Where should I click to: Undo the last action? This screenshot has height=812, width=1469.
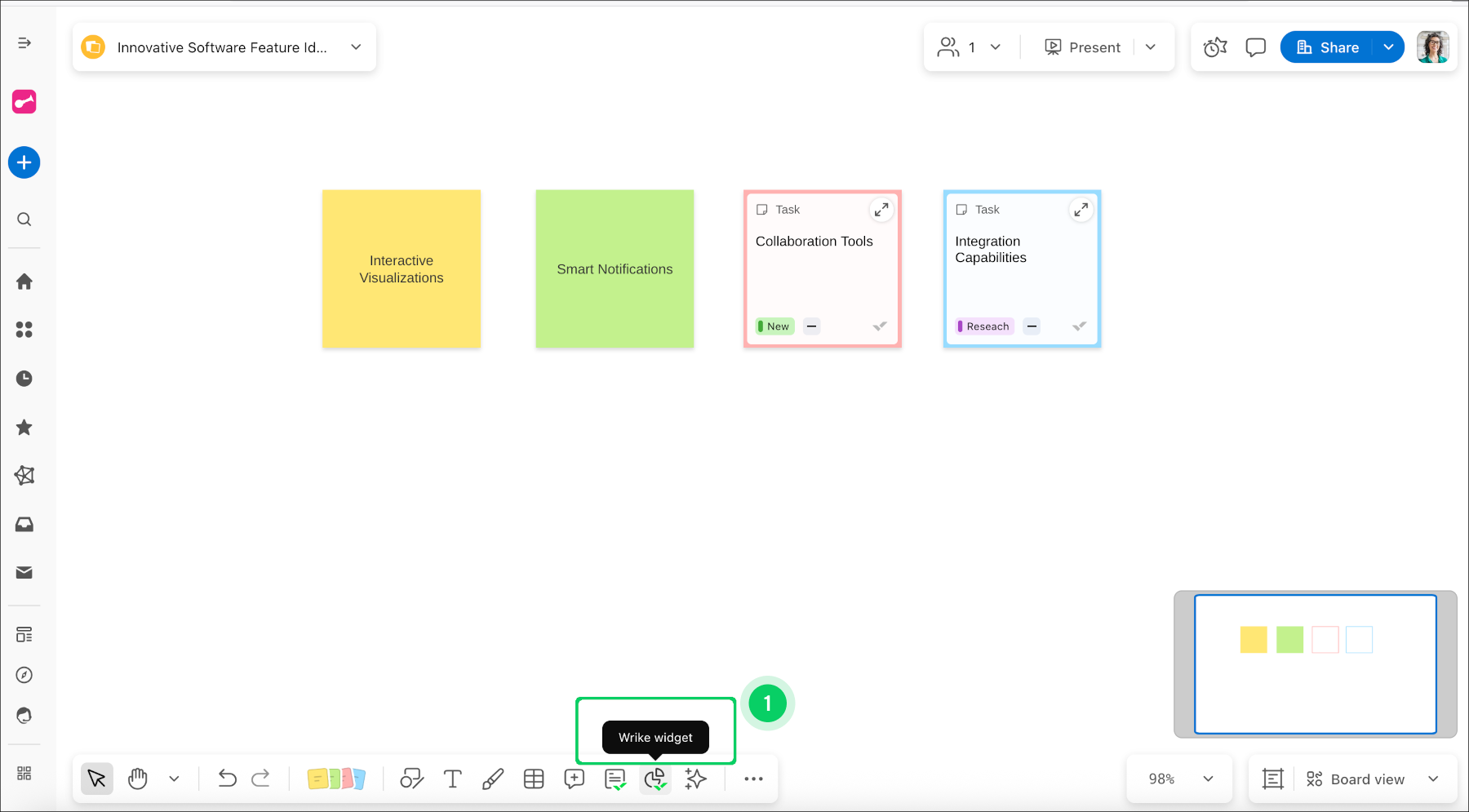pyautogui.click(x=227, y=779)
